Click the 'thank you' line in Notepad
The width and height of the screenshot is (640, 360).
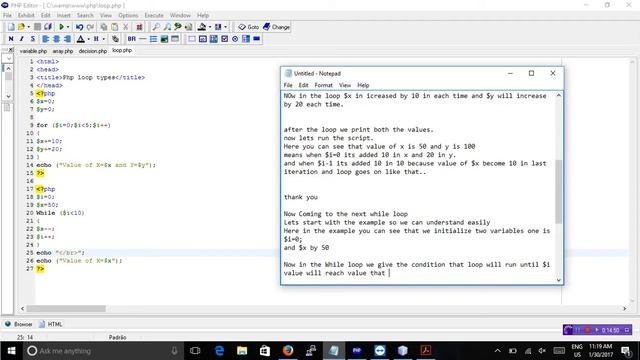(x=301, y=197)
